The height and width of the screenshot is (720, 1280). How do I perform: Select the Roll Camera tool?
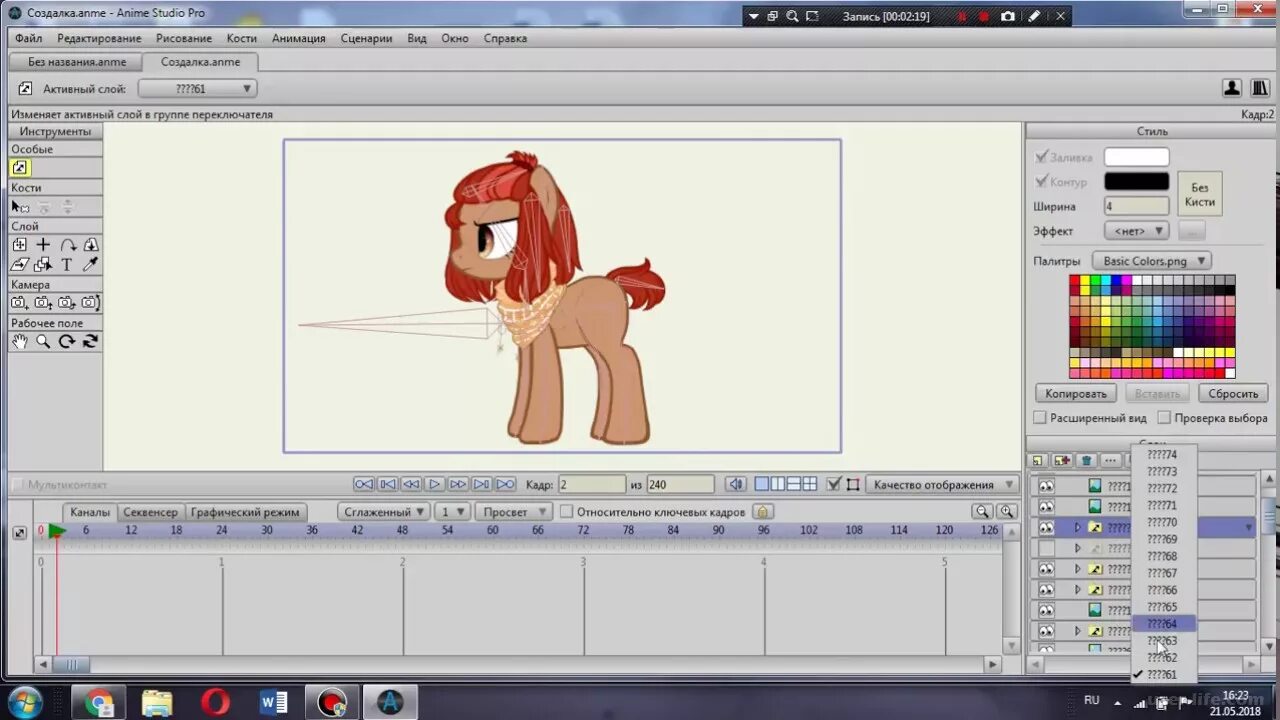[x=67, y=303]
